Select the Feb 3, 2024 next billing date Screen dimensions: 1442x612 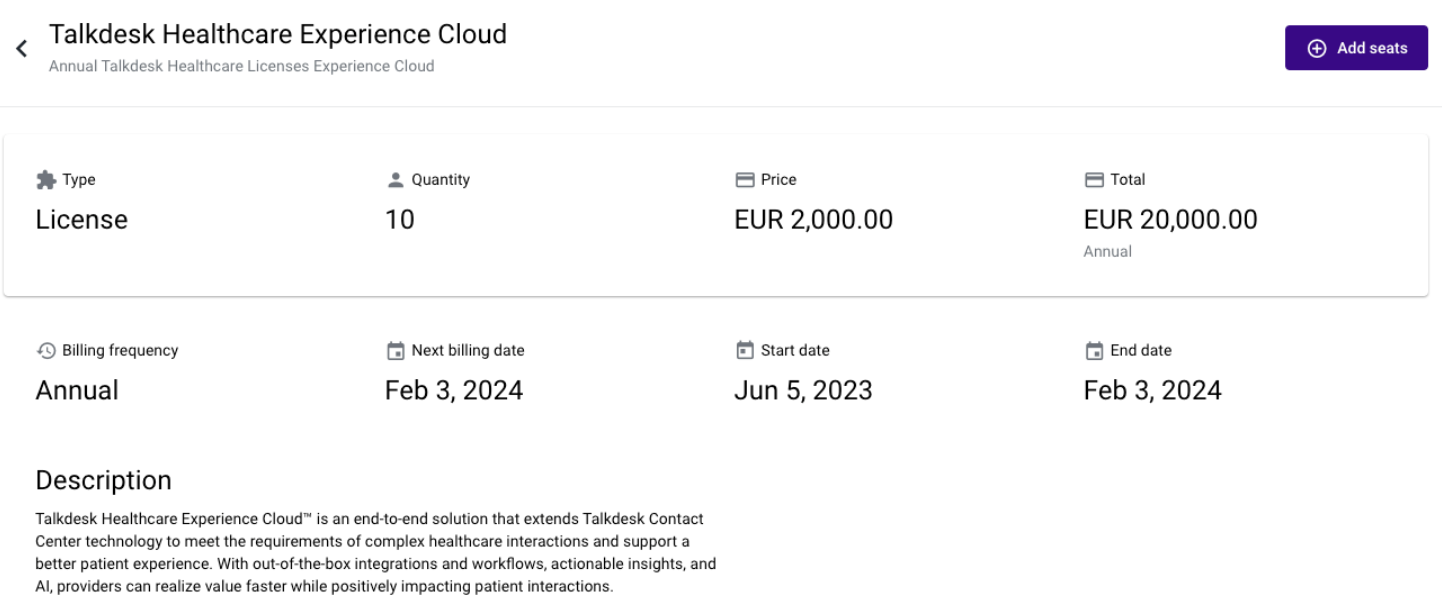454,389
